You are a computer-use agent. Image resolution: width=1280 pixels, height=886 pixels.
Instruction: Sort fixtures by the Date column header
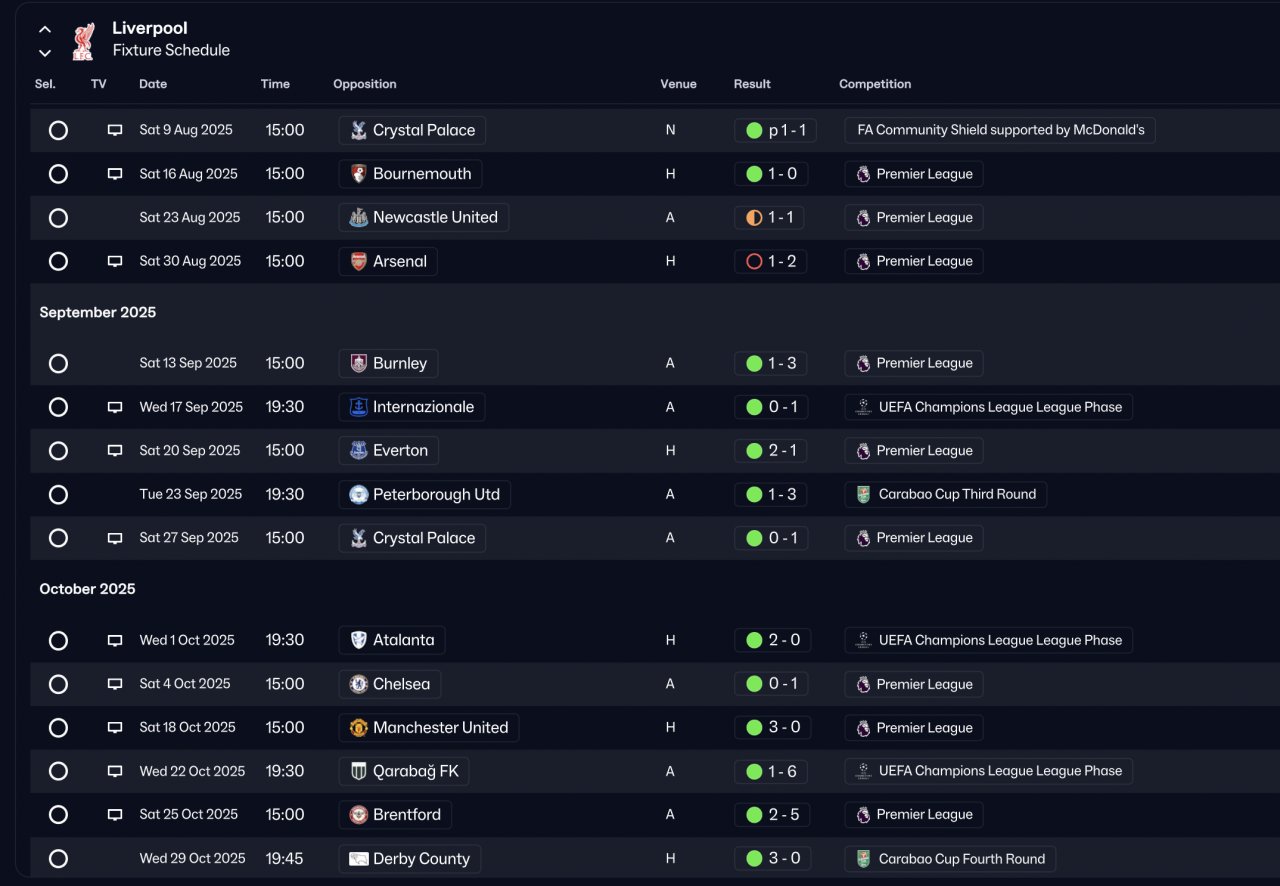(x=153, y=84)
